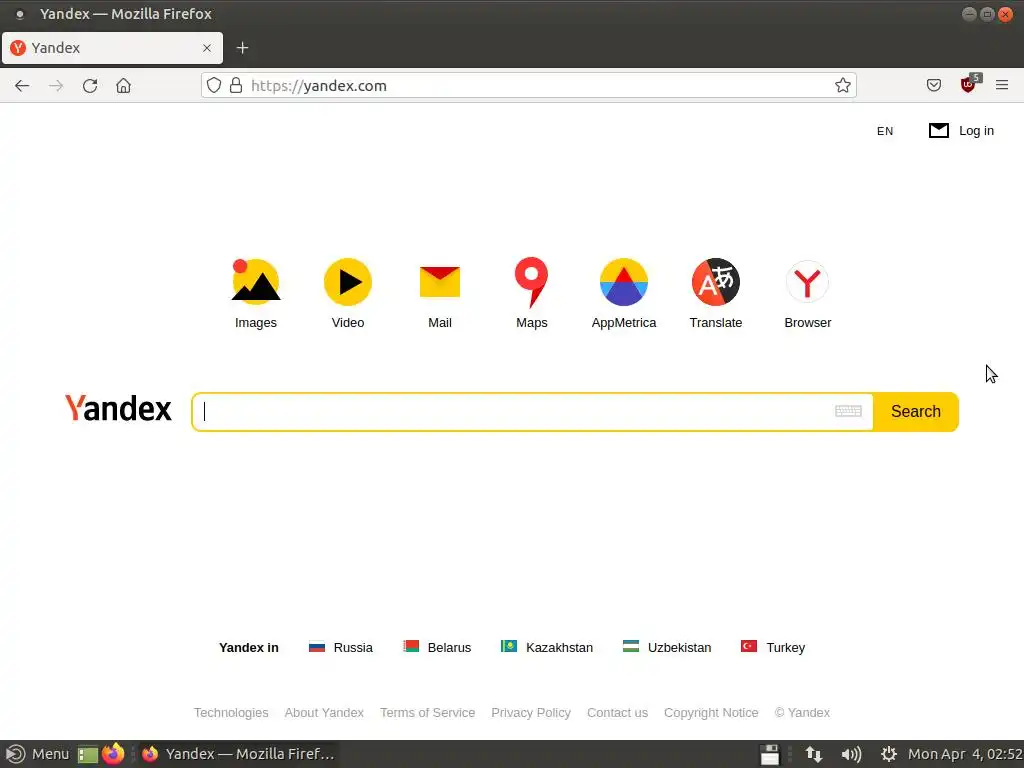Open mail envelope icon near Log in
1024x768 pixels.
938,131
